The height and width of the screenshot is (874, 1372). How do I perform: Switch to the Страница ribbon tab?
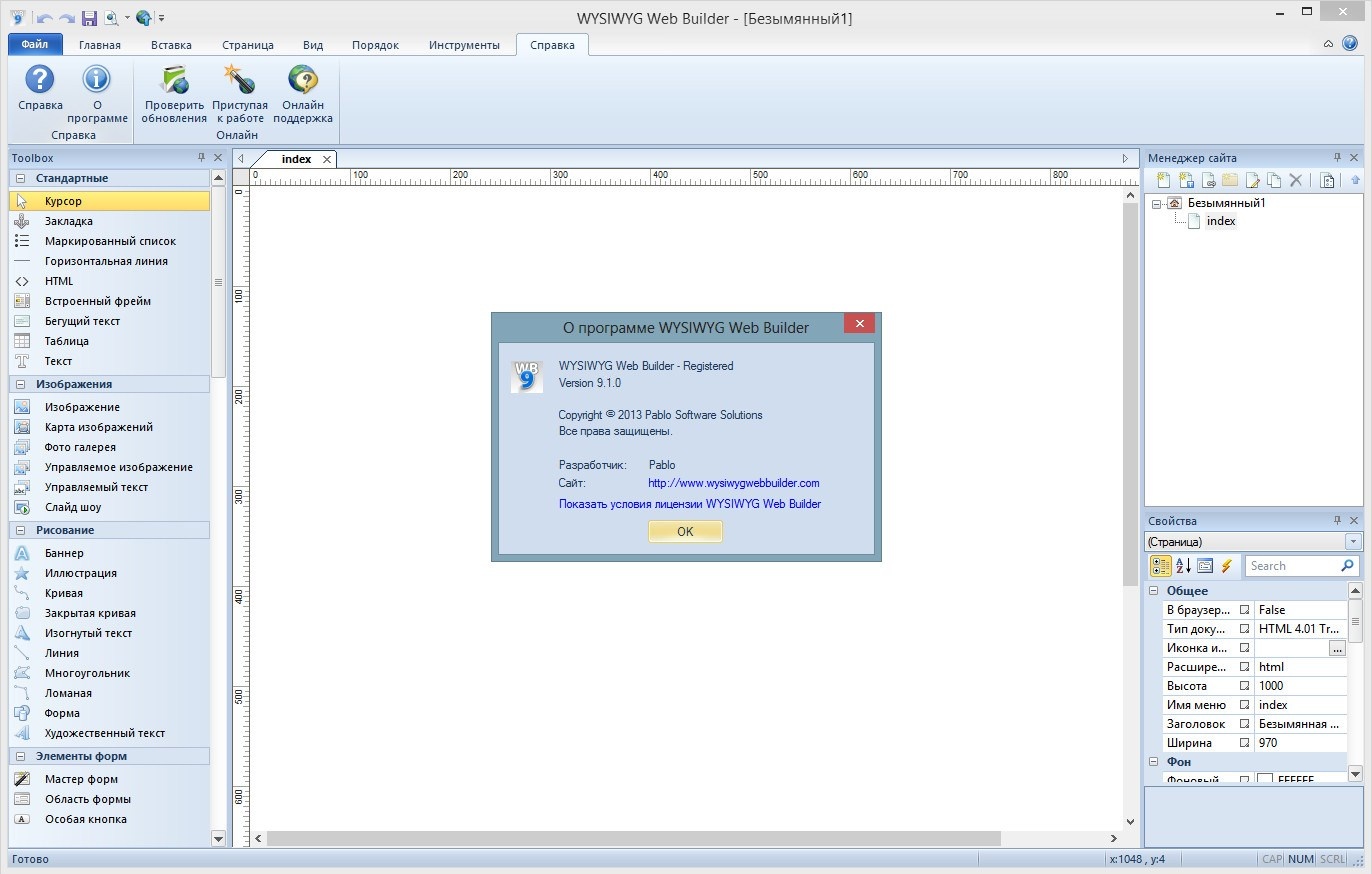pyautogui.click(x=248, y=45)
